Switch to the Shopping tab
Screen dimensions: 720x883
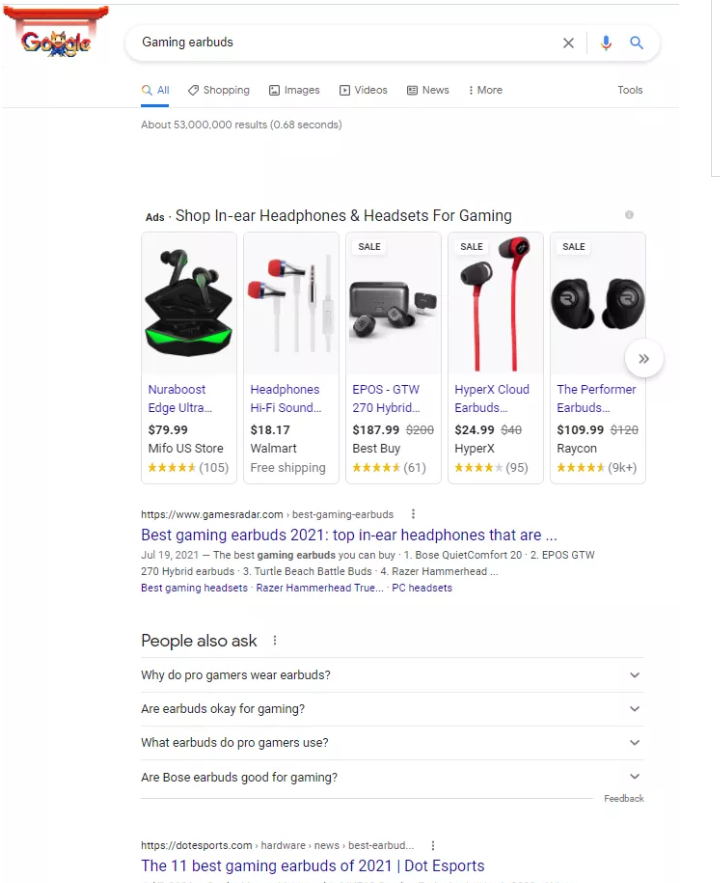tap(219, 90)
